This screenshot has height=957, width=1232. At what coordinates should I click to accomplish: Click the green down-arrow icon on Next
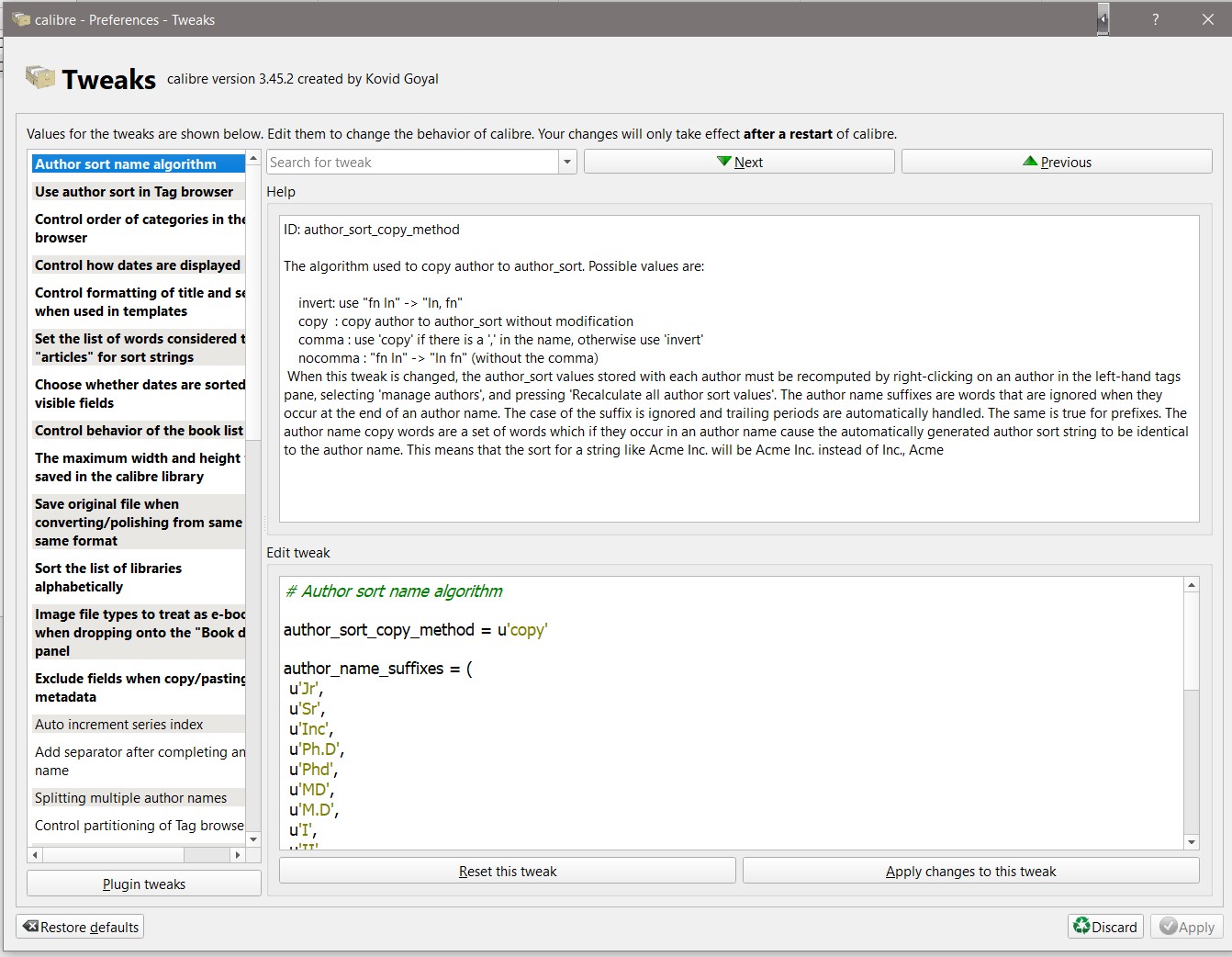724,162
